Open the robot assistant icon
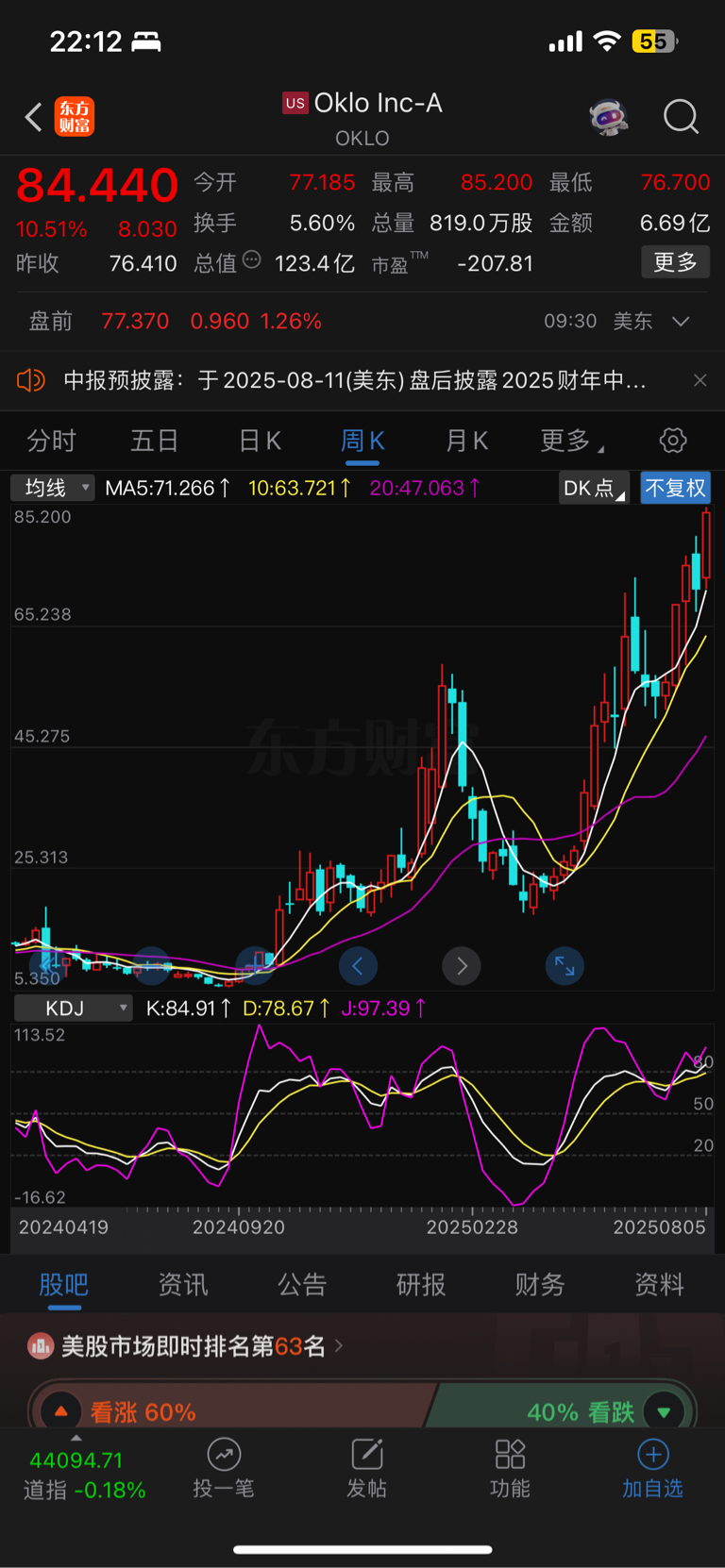This screenshot has height=1568, width=725. tap(609, 117)
